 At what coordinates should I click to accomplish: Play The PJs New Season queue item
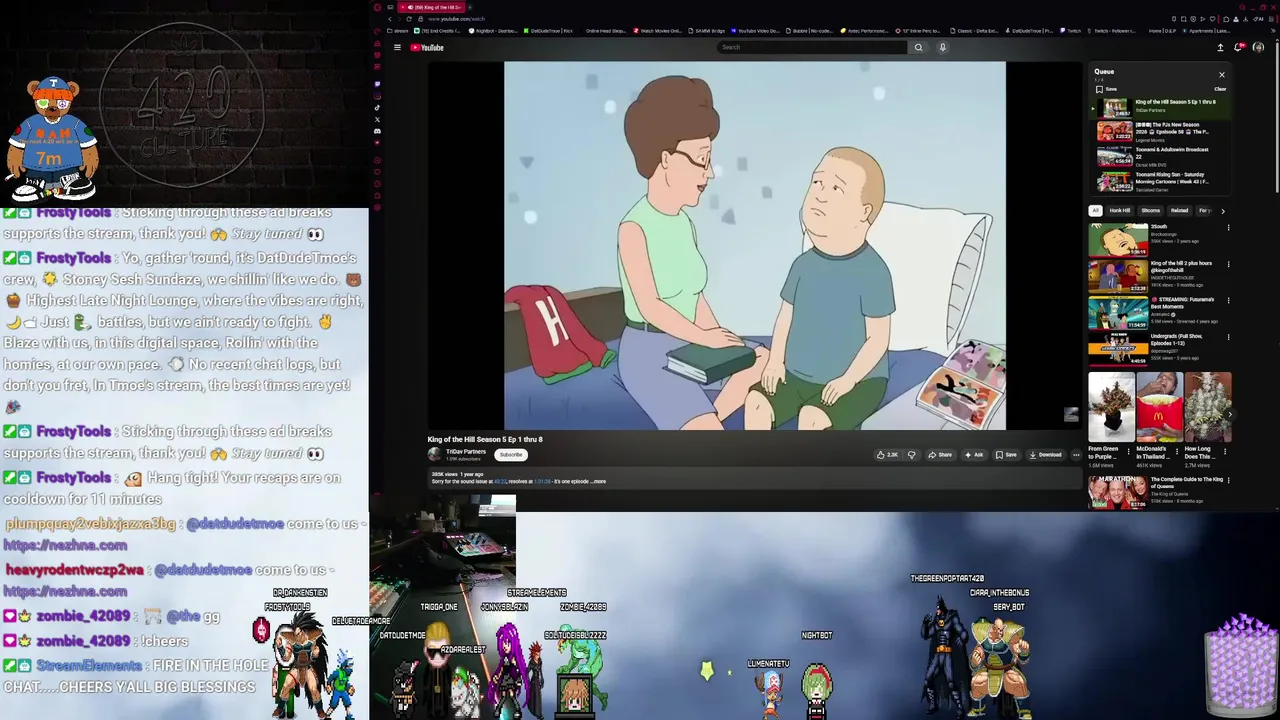click(x=1160, y=132)
